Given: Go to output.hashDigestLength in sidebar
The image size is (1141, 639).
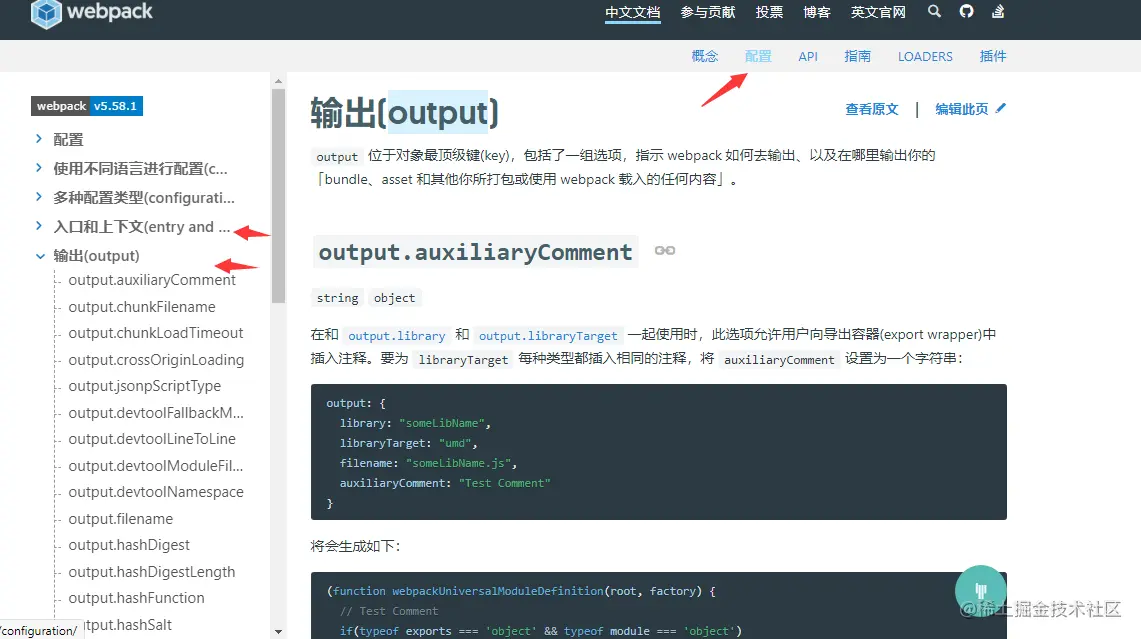Looking at the screenshot, I should click(x=151, y=572).
